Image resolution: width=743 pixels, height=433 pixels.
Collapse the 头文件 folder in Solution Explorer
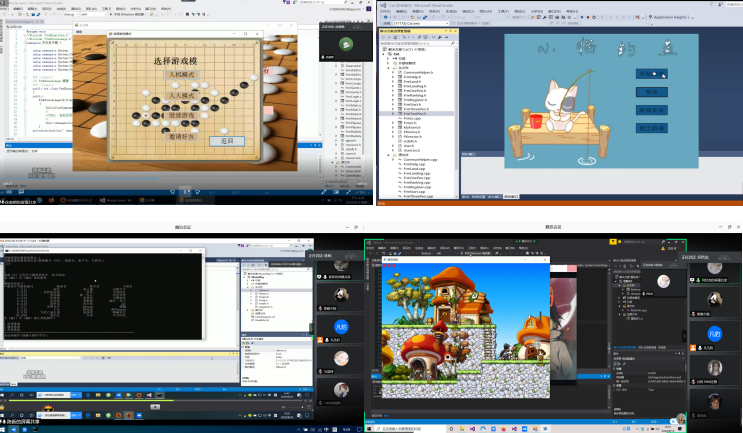(x=389, y=68)
